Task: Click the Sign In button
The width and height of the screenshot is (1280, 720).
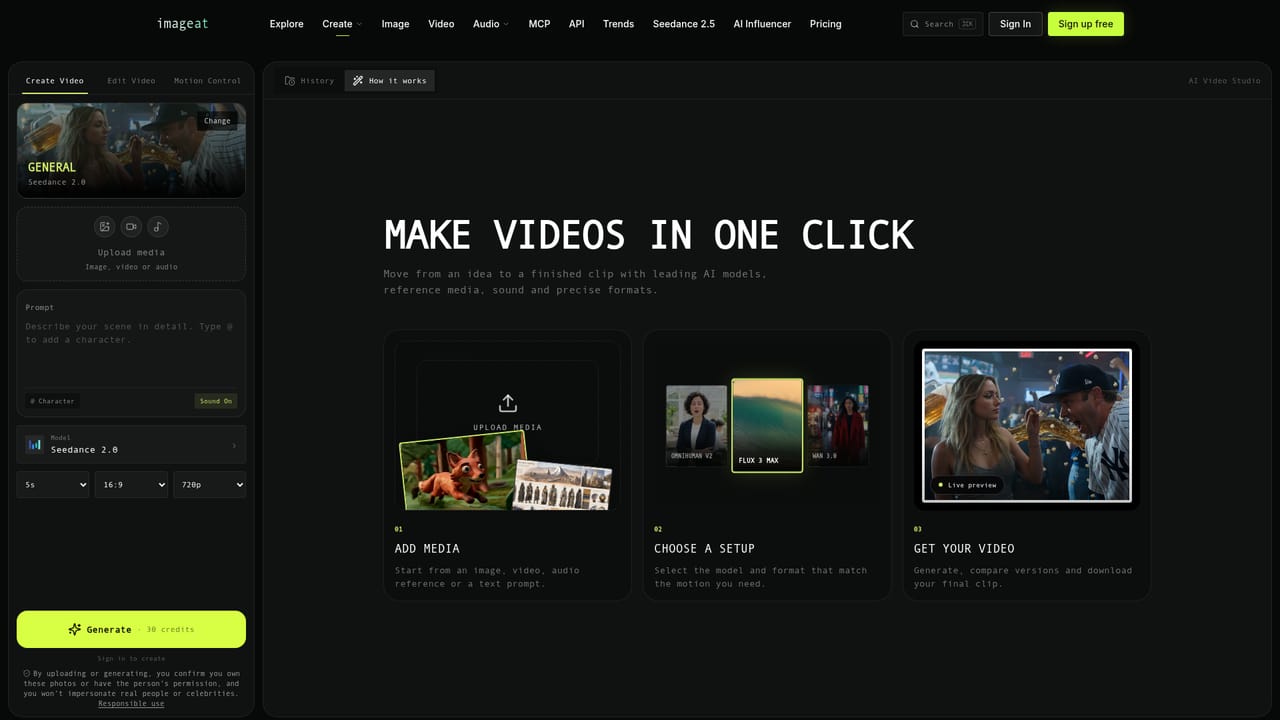Action: tap(1015, 24)
